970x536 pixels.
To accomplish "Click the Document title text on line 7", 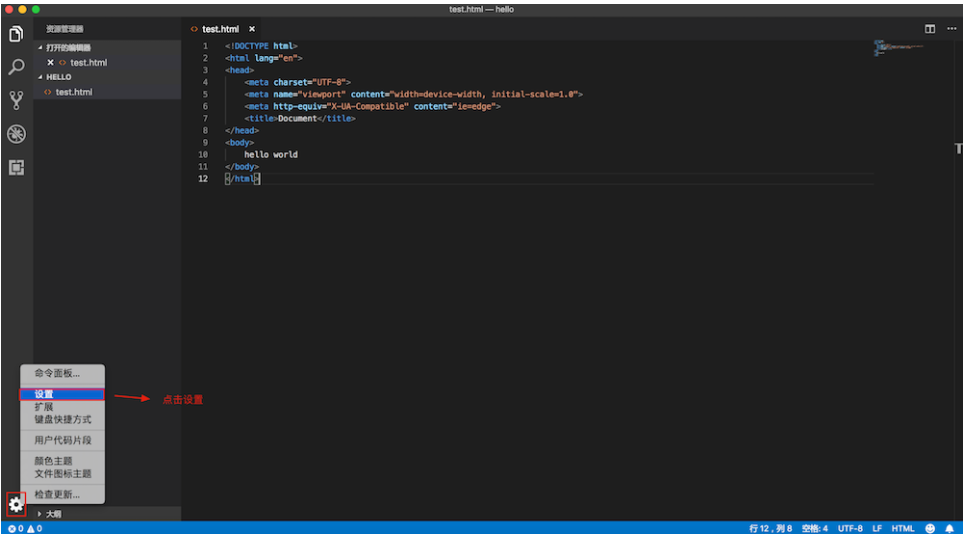I will [297, 118].
